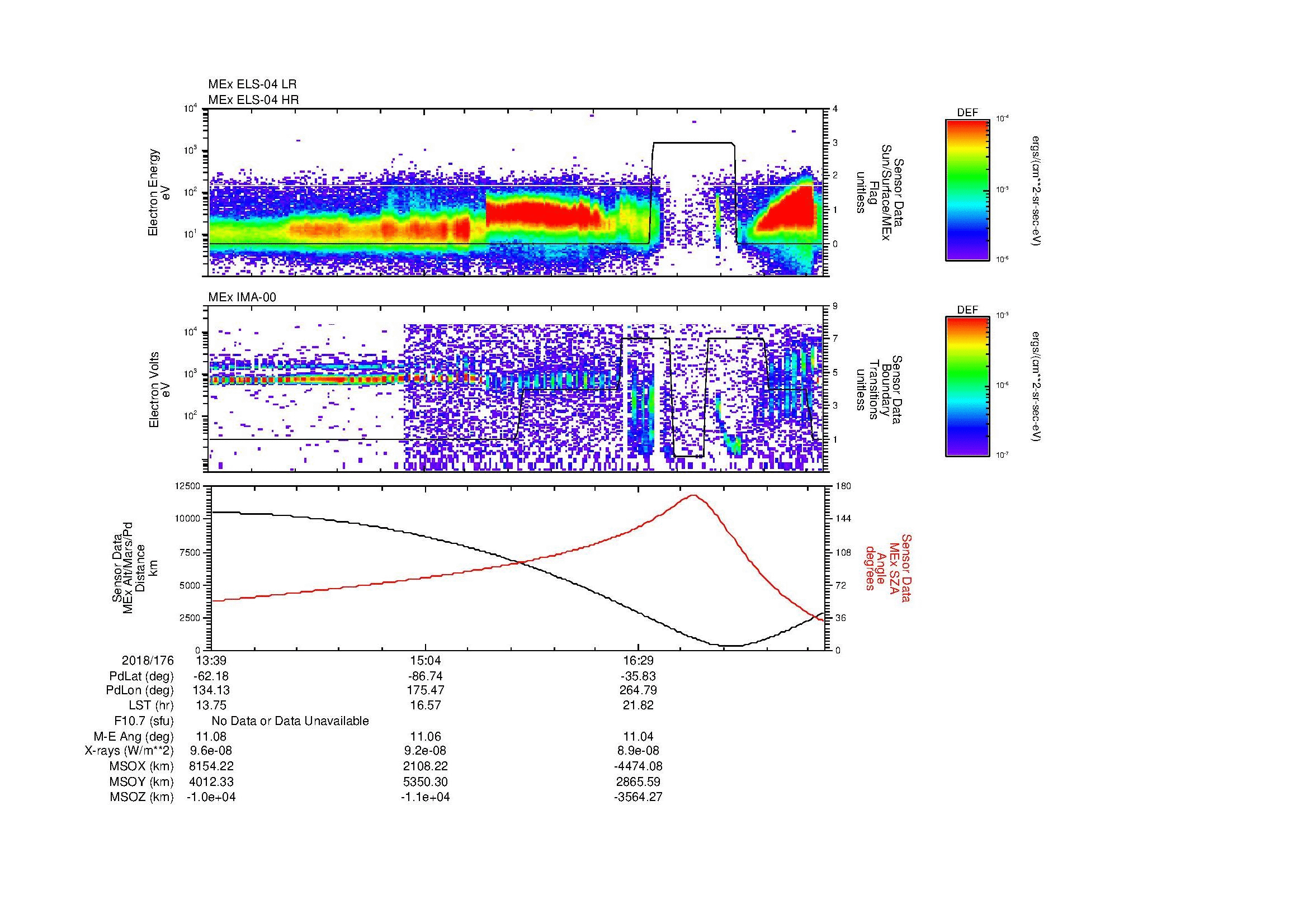
Task: Click the peak of the red SZA curve
Action: (693, 495)
